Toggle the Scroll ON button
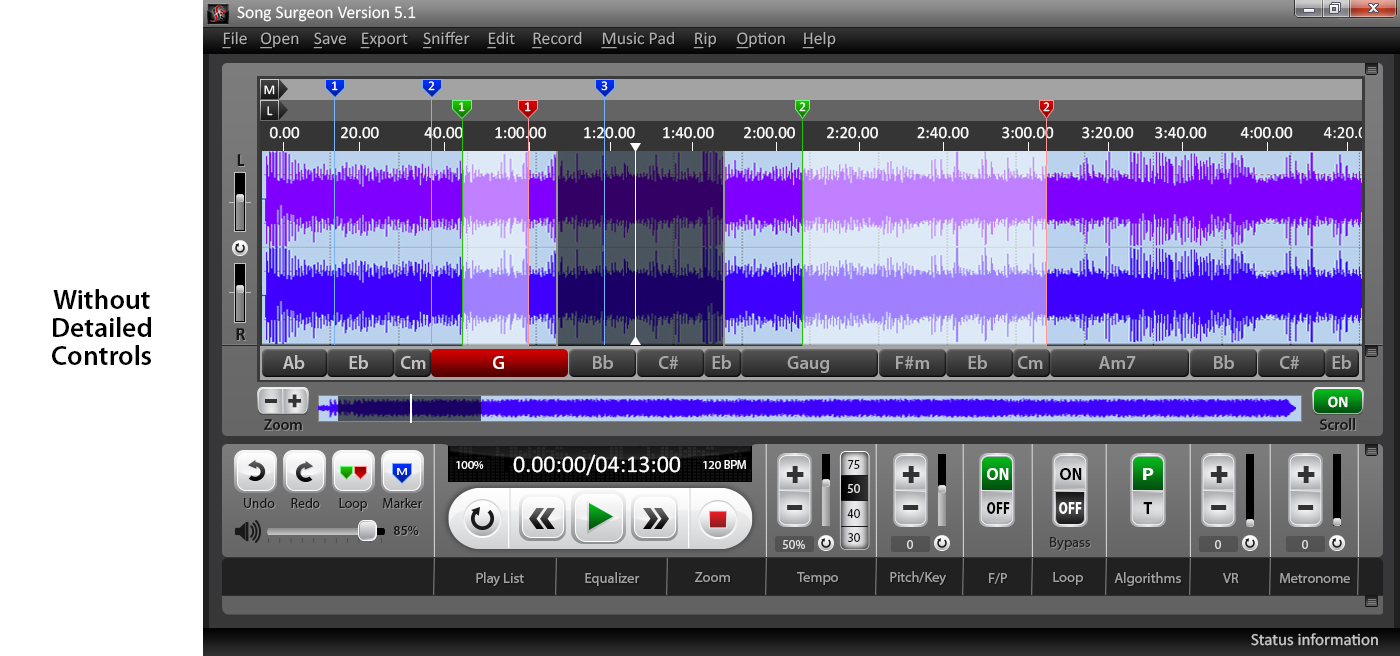This screenshot has height=656, width=1400. tap(1337, 402)
